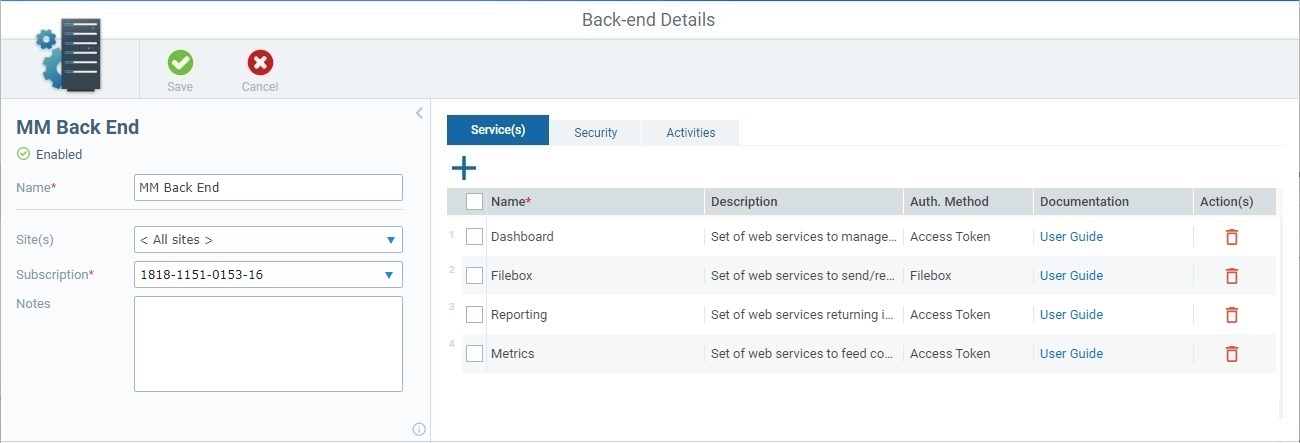This screenshot has width=1300, height=443.
Task: Switch to the Security tab
Action: [x=595, y=132]
